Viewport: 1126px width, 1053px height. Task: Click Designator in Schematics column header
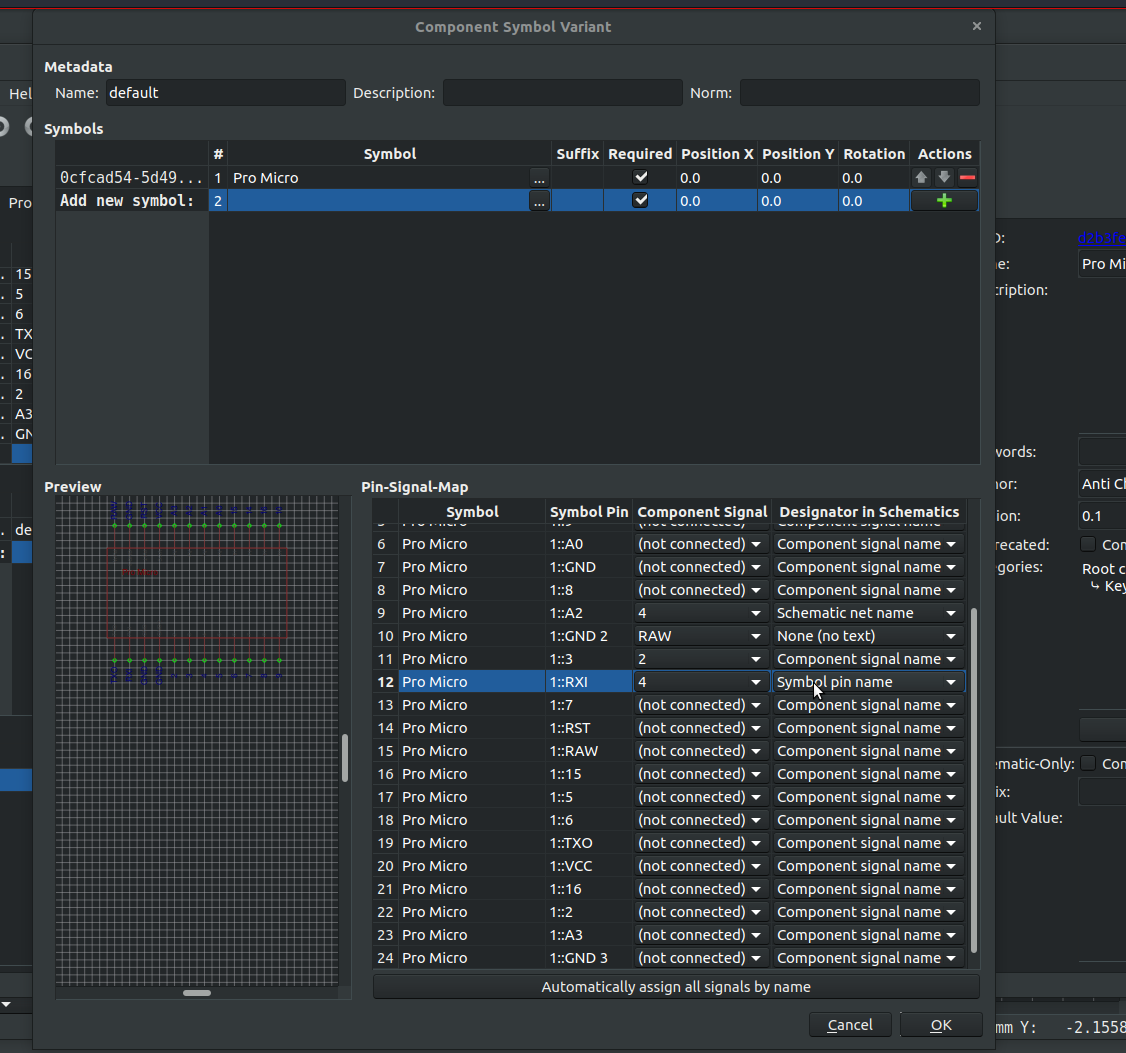pyautogui.click(x=869, y=512)
